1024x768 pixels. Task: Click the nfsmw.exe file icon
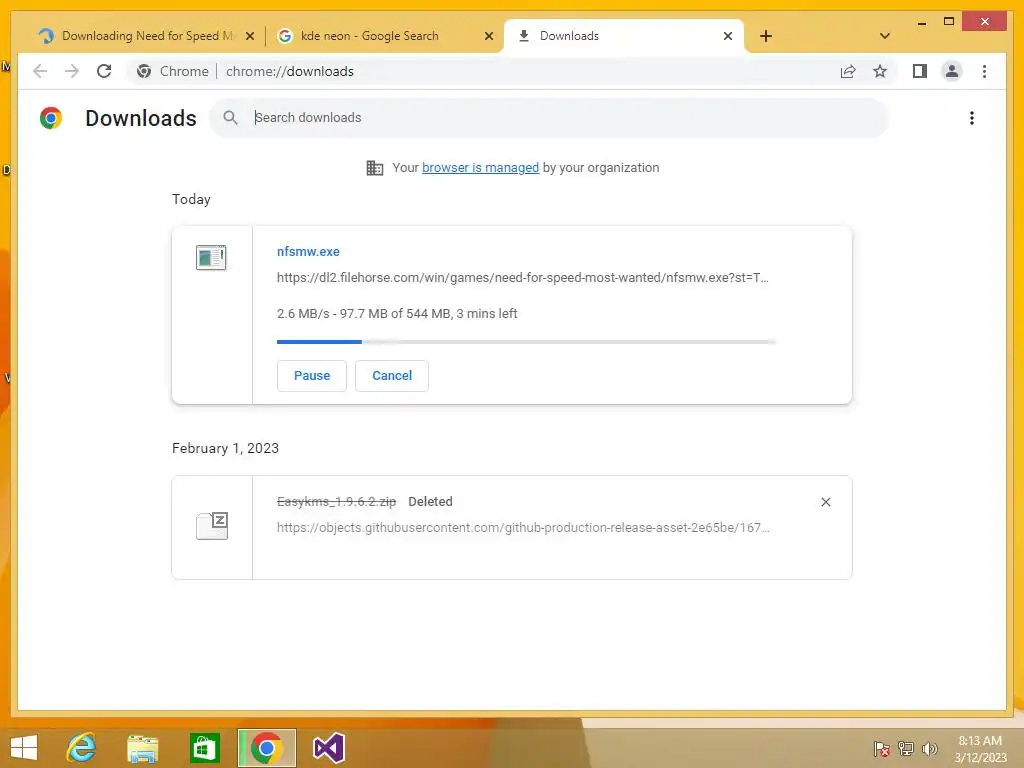pos(211,257)
